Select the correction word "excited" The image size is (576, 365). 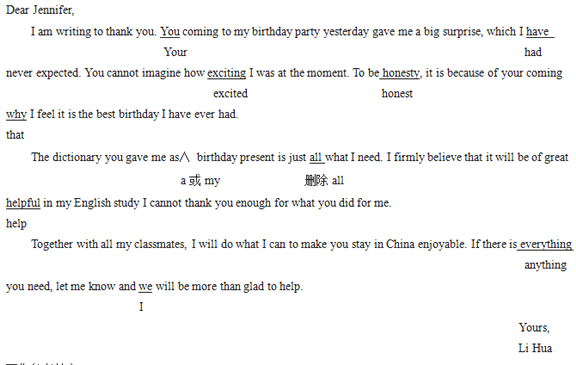tap(230, 94)
